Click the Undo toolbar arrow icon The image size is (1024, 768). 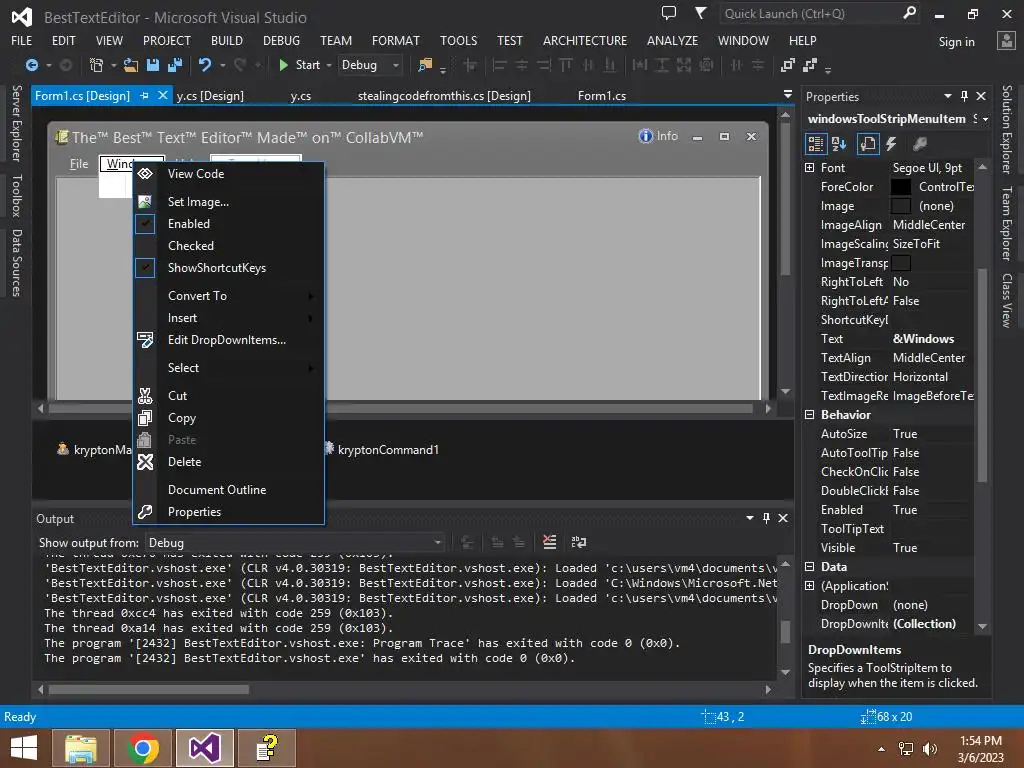pos(205,65)
